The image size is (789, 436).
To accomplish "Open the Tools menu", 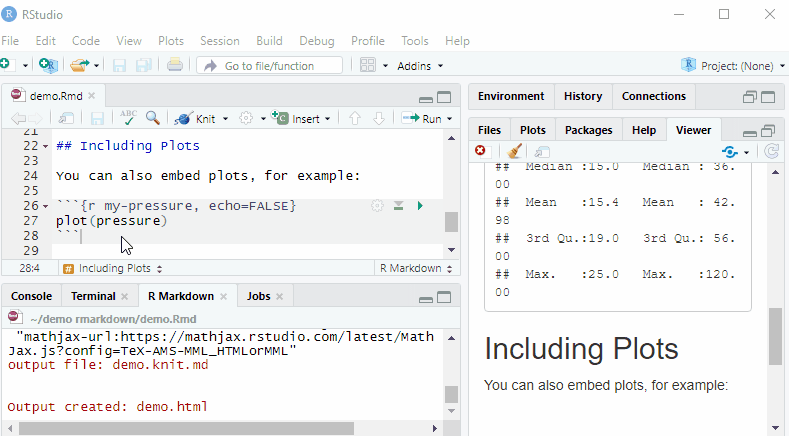I will click(x=415, y=41).
